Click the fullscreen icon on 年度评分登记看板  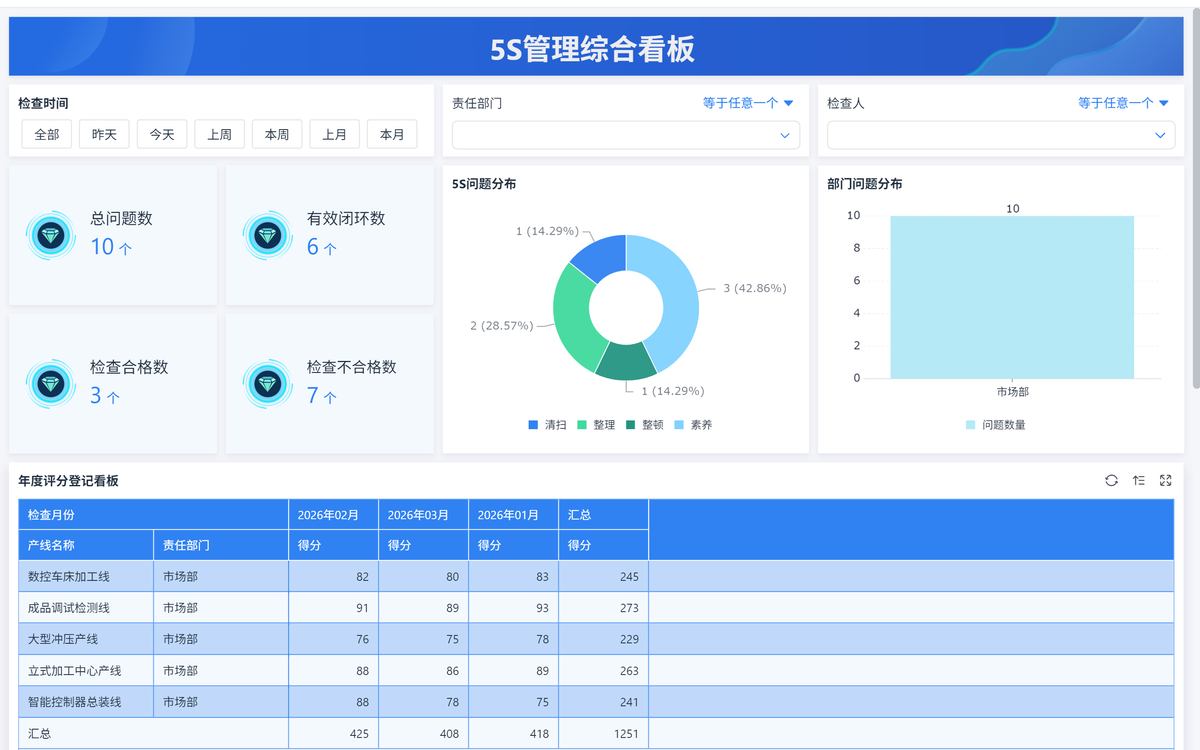click(1165, 481)
